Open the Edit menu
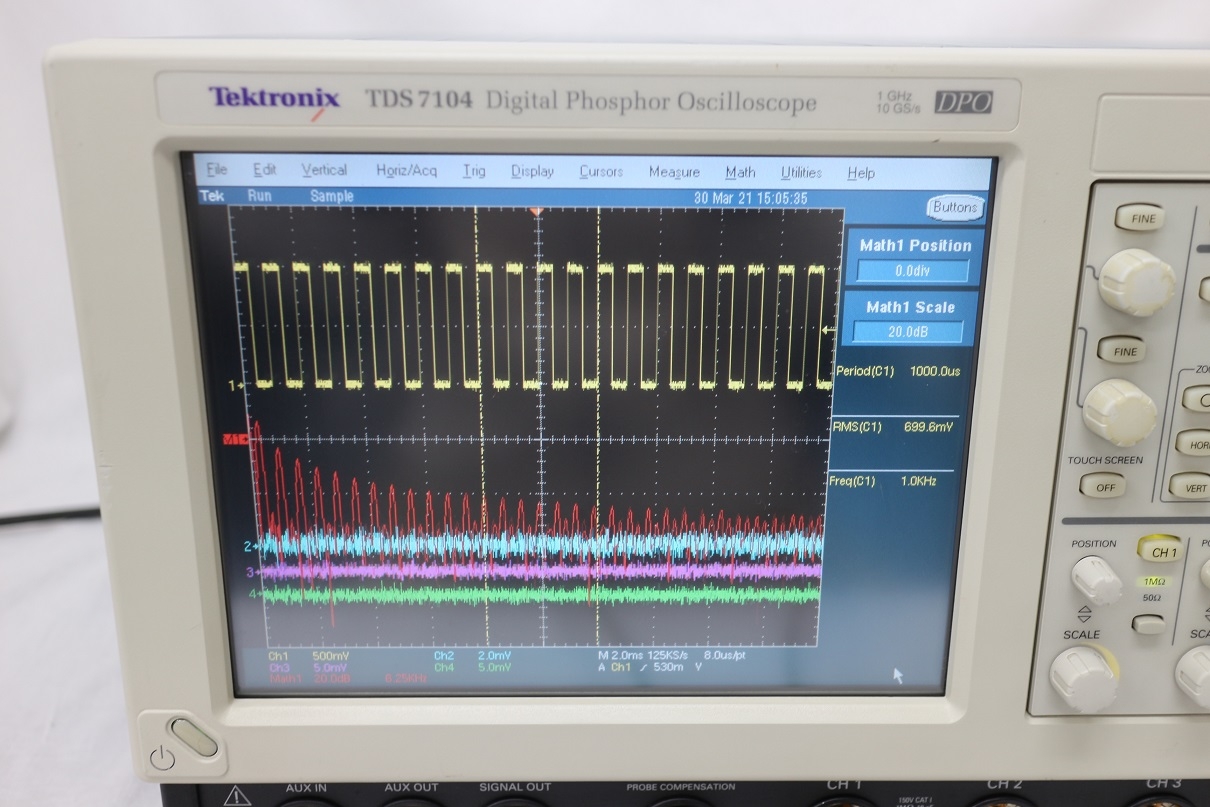1210x807 pixels. click(x=264, y=170)
